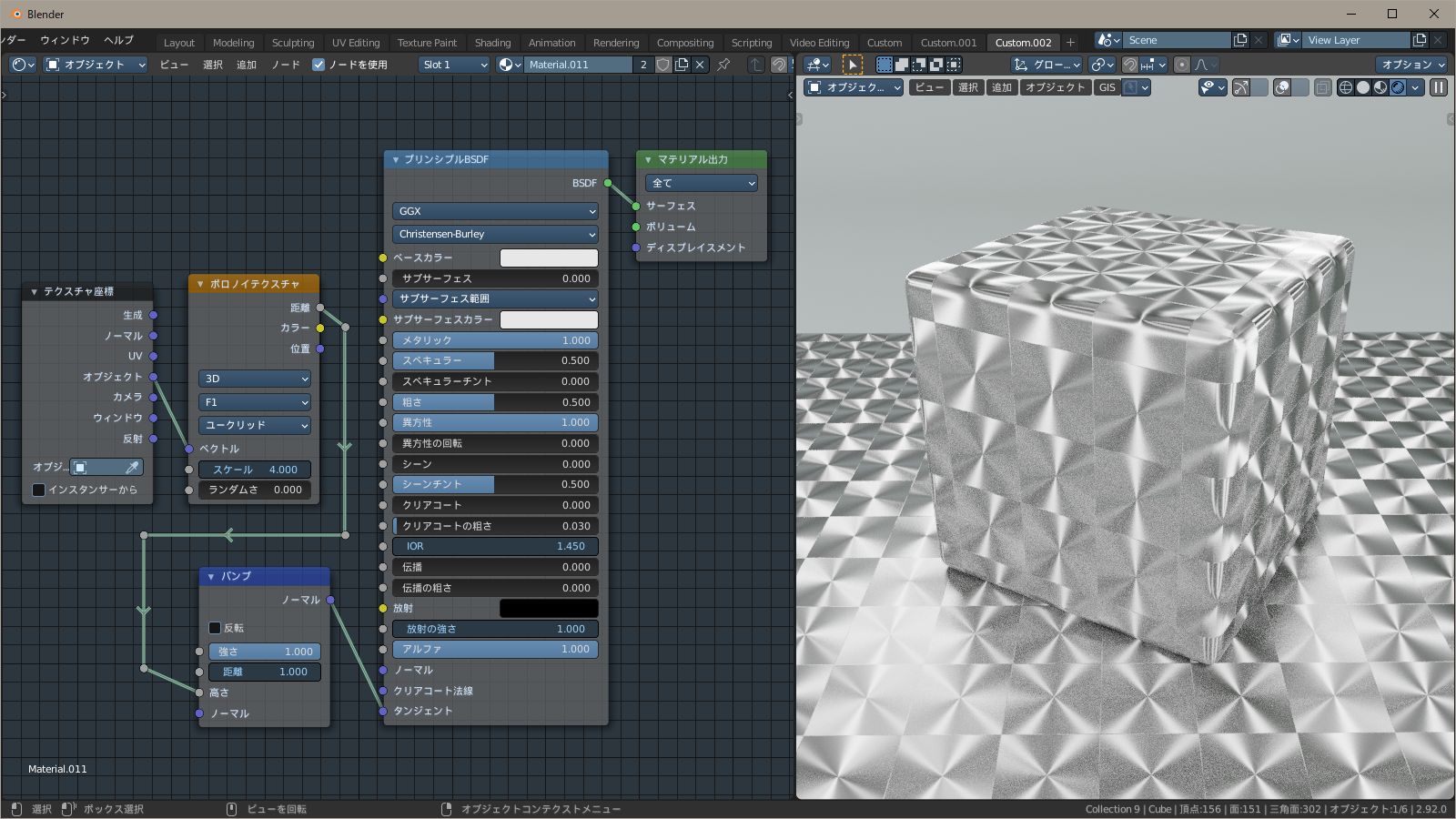Image resolution: width=1456 pixels, height=819 pixels.
Task: Switch to the Shading workspace tab
Action: point(492,43)
